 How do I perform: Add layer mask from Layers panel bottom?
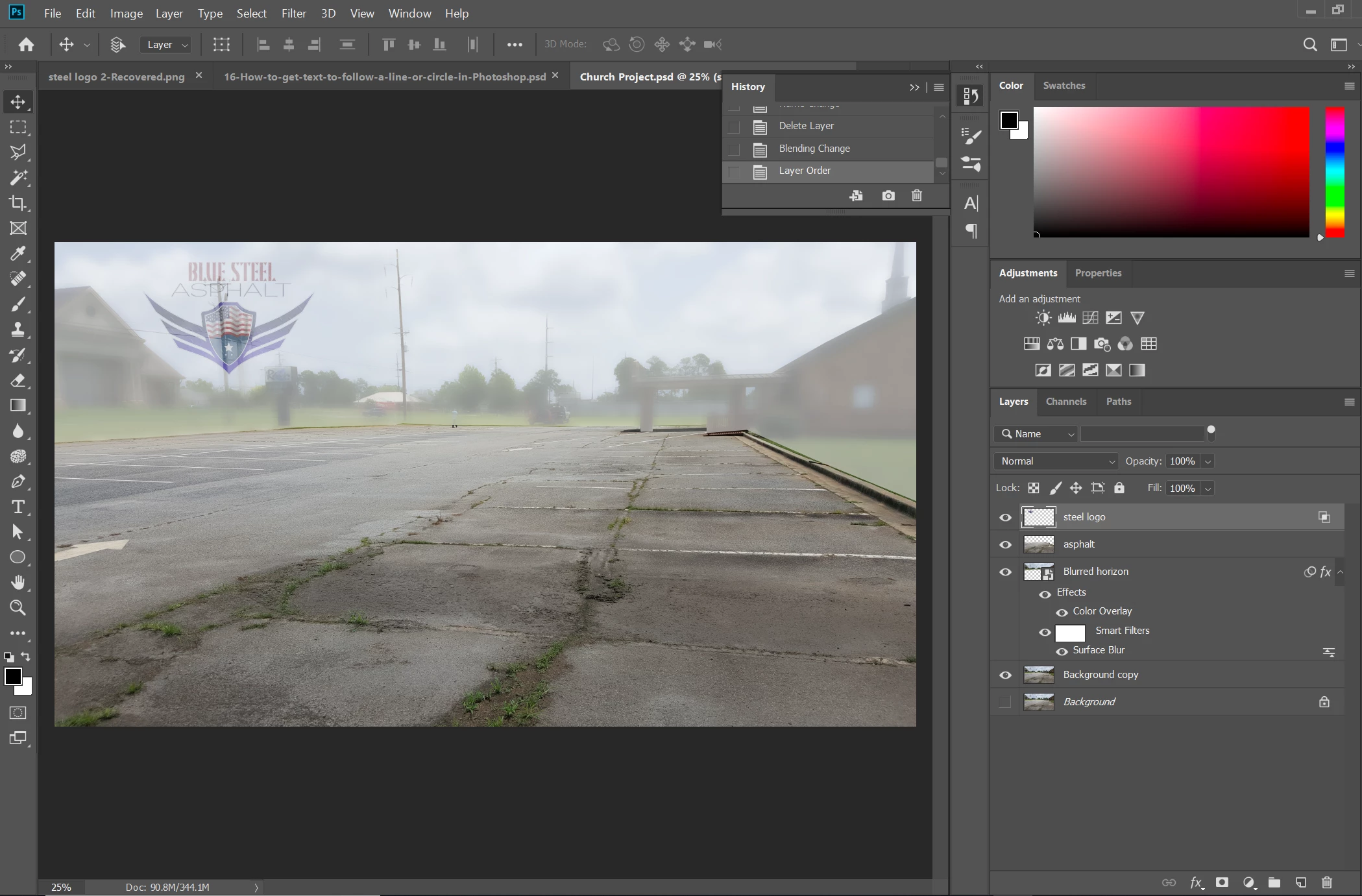[x=1222, y=882]
